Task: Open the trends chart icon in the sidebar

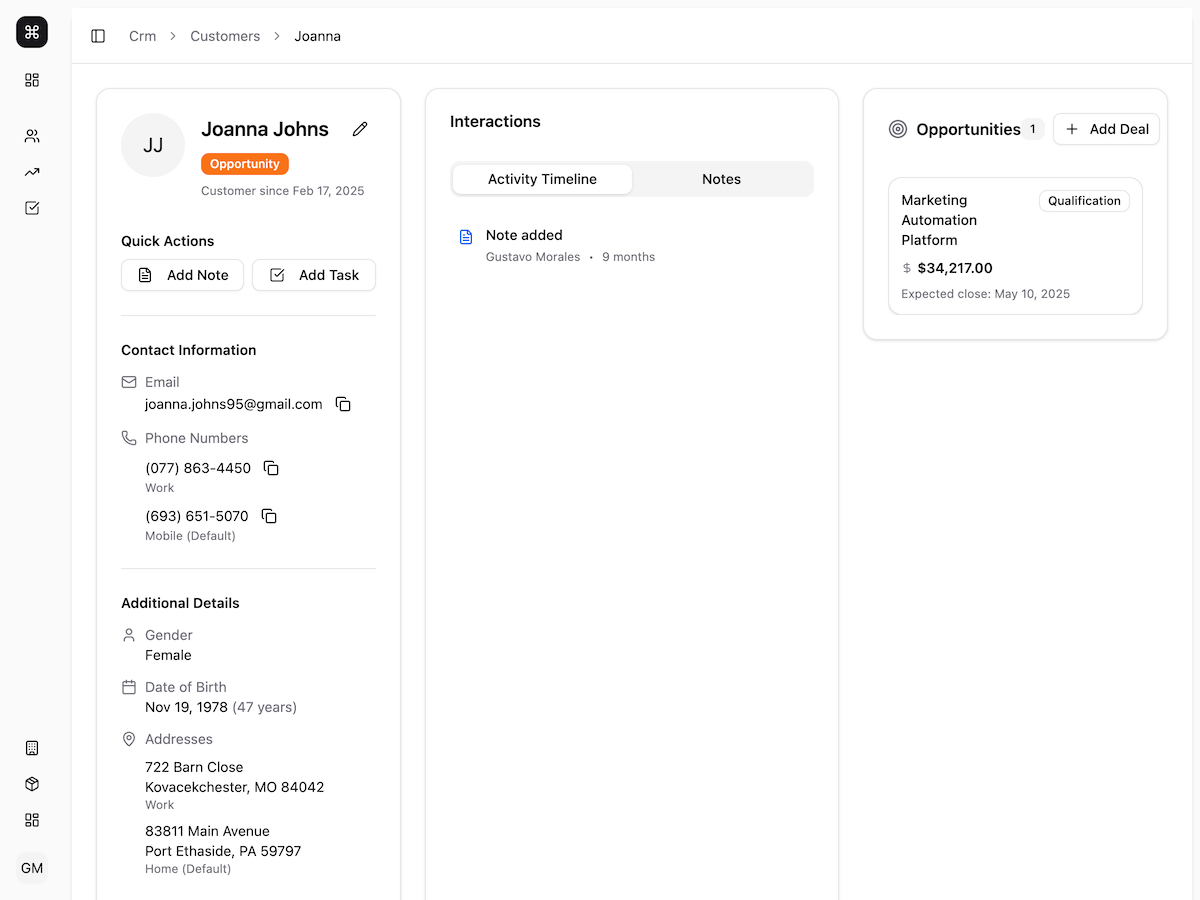Action: pos(31,171)
